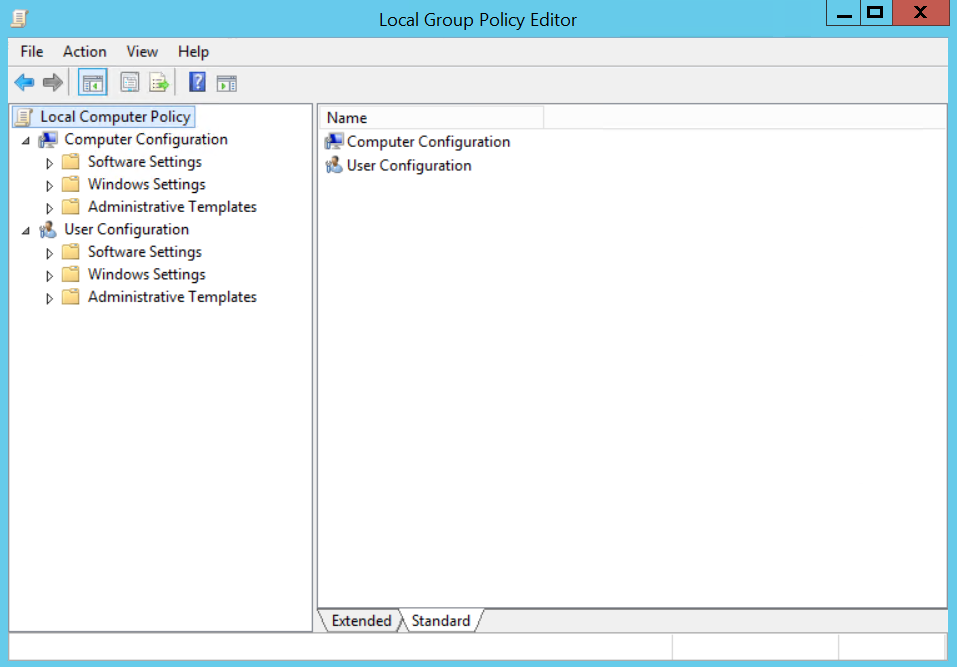This screenshot has height=667, width=957.
Task: Open Help via the question mark icon
Action: (x=197, y=82)
